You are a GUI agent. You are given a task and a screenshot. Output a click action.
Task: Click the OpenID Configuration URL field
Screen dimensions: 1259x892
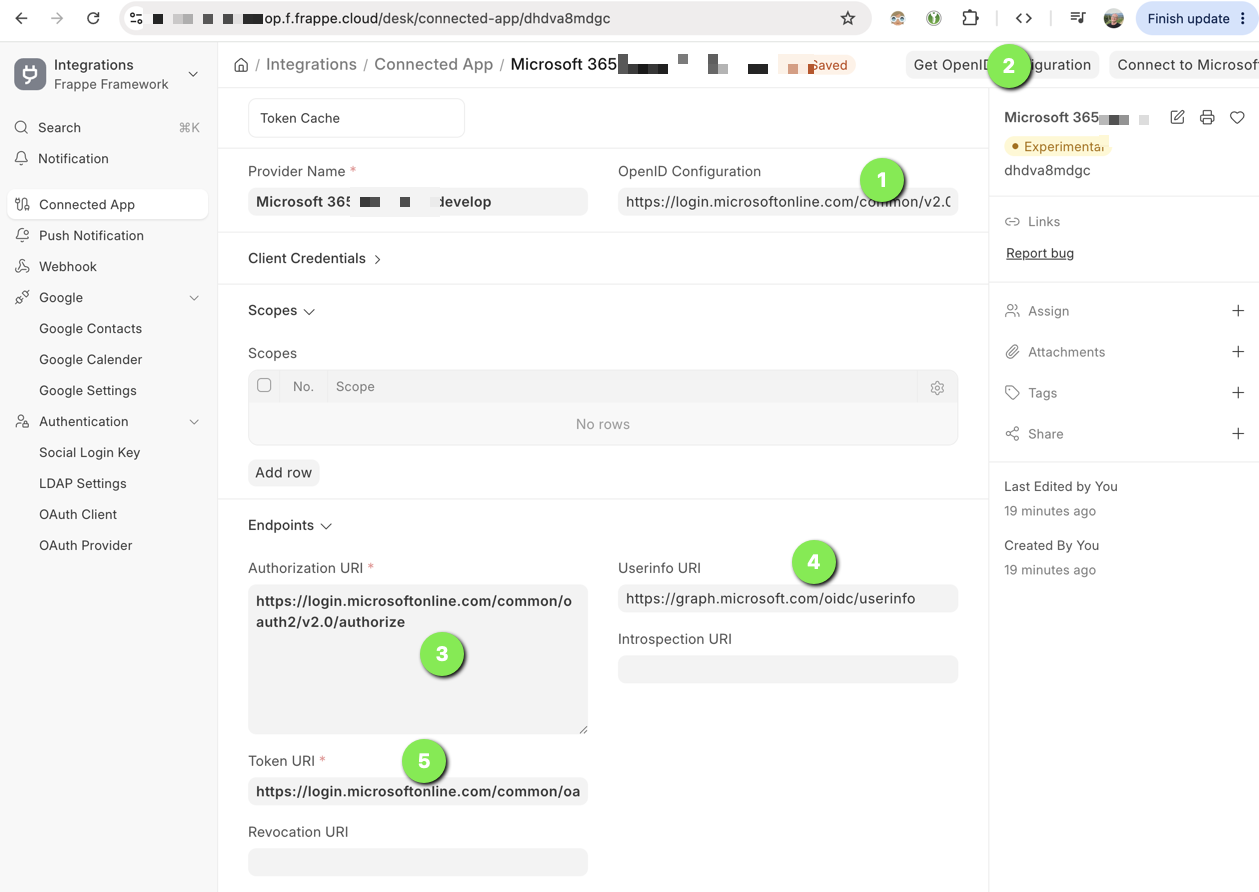788,201
